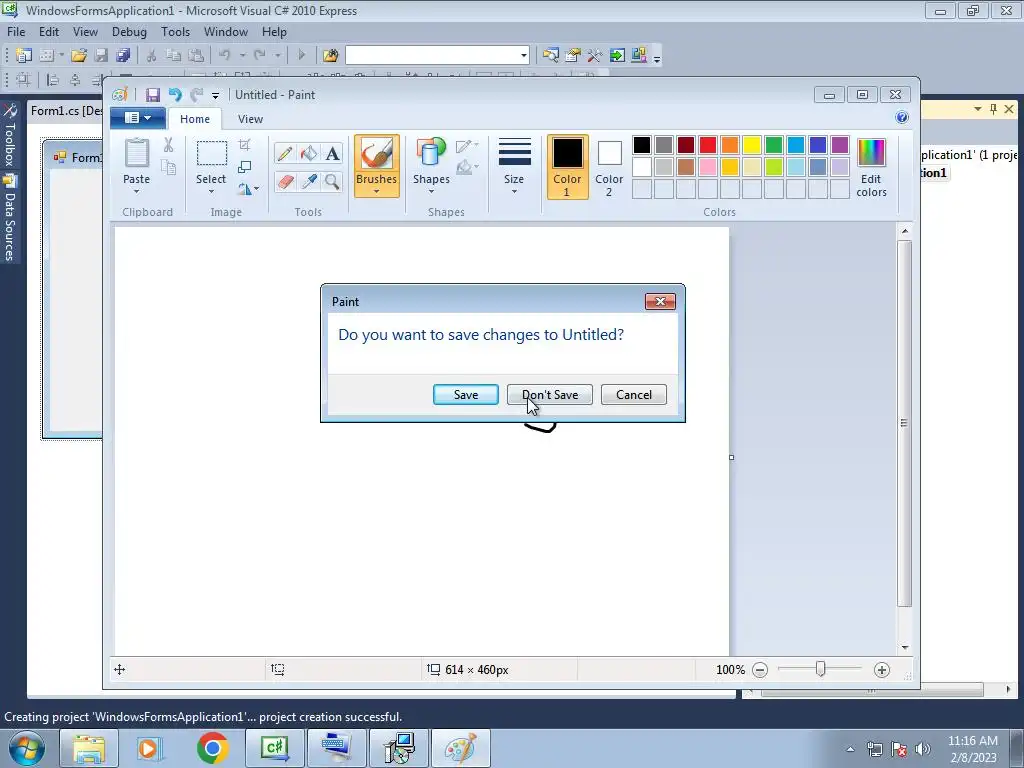The width and height of the screenshot is (1024, 768).
Task: Click the Cut scissors icon in Paint
Action: (x=168, y=145)
